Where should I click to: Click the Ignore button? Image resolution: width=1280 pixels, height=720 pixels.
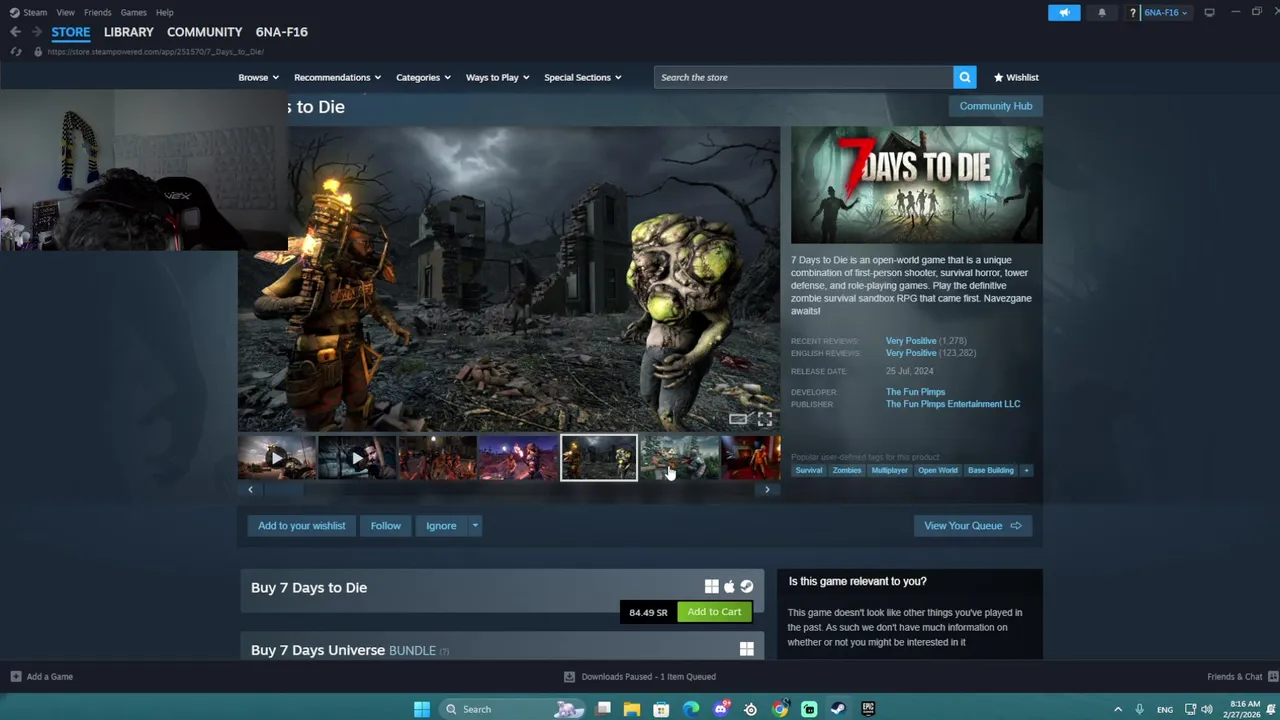(x=441, y=526)
